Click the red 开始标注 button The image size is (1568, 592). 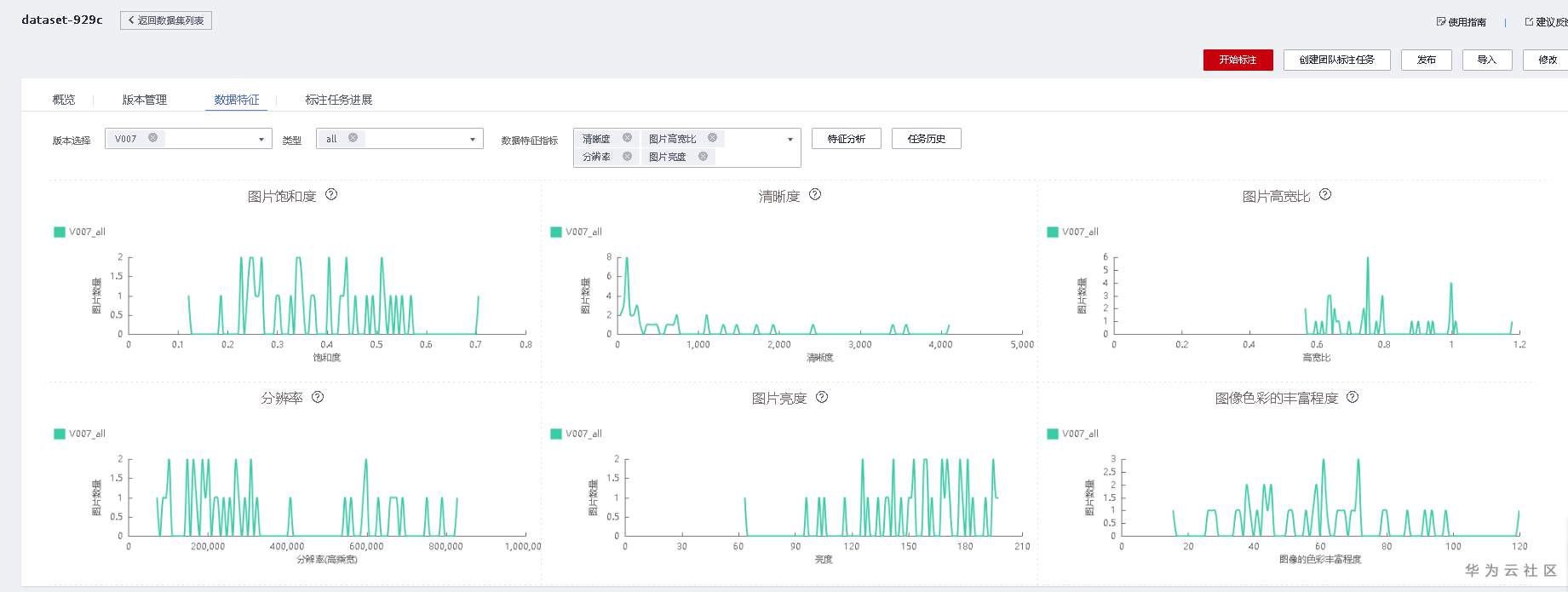click(x=1238, y=60)
